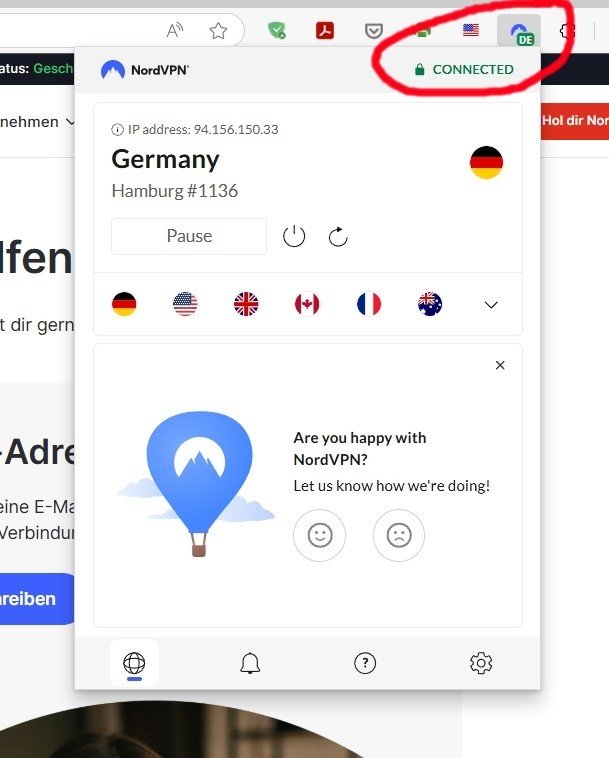Connect to the Canada flag
609x758 pixels.
coord(307,304)
